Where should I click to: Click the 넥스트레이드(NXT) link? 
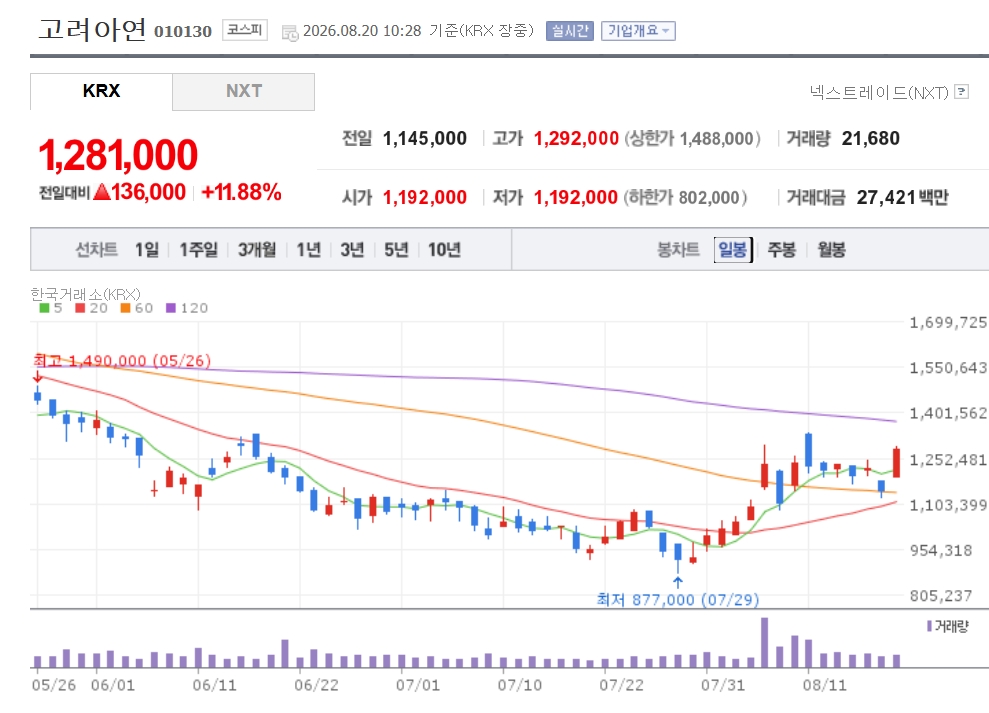pyautogui.click(x=879, y=93)
